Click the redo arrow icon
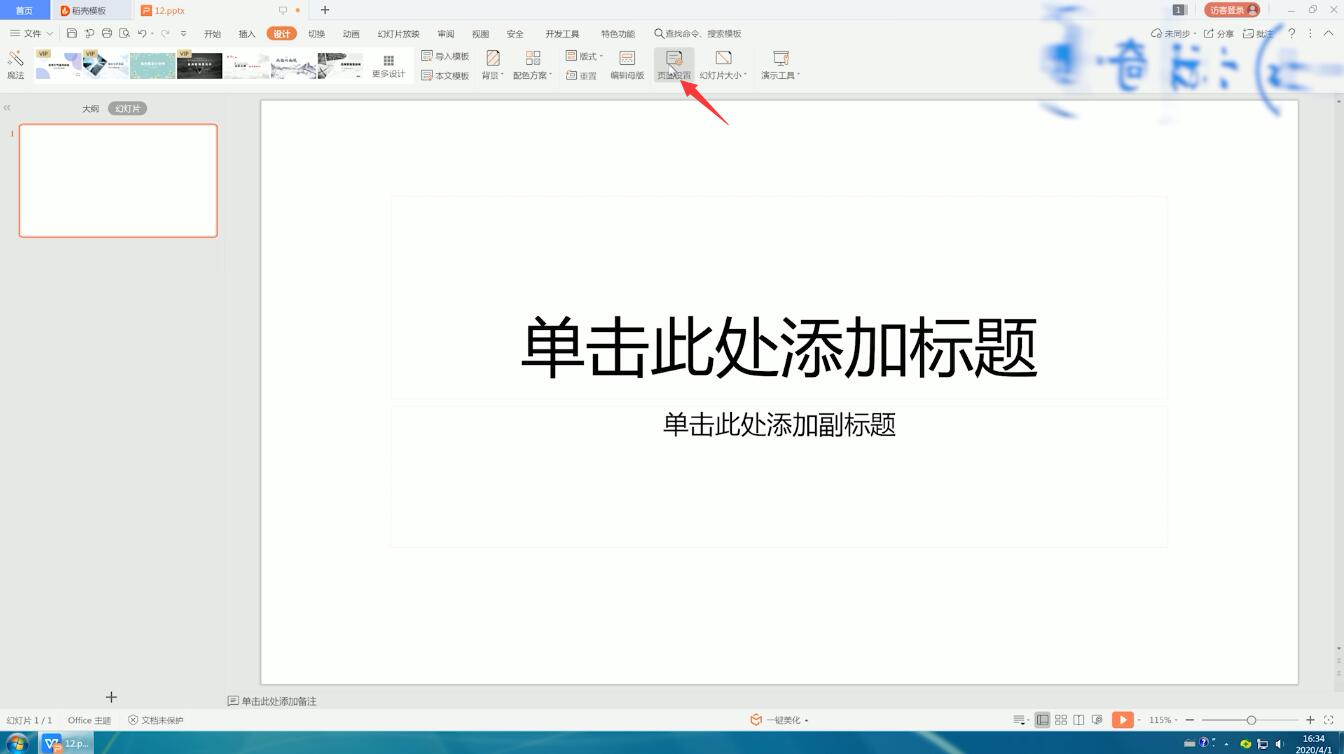Screen dimensions: 1344x754 point(165,34)
